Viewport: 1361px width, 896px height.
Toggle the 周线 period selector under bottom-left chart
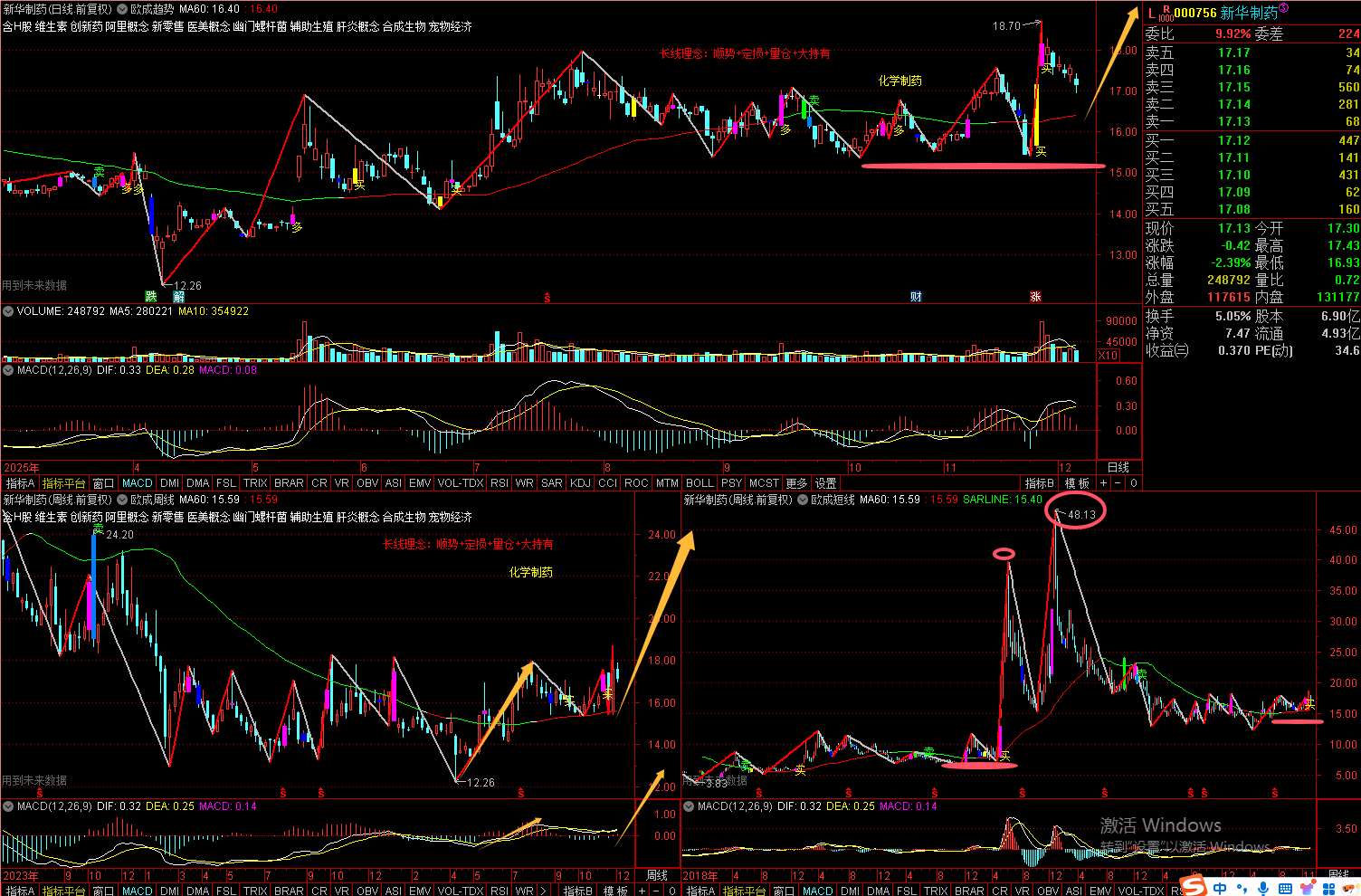pyautogui.click(x=657, y=875)
